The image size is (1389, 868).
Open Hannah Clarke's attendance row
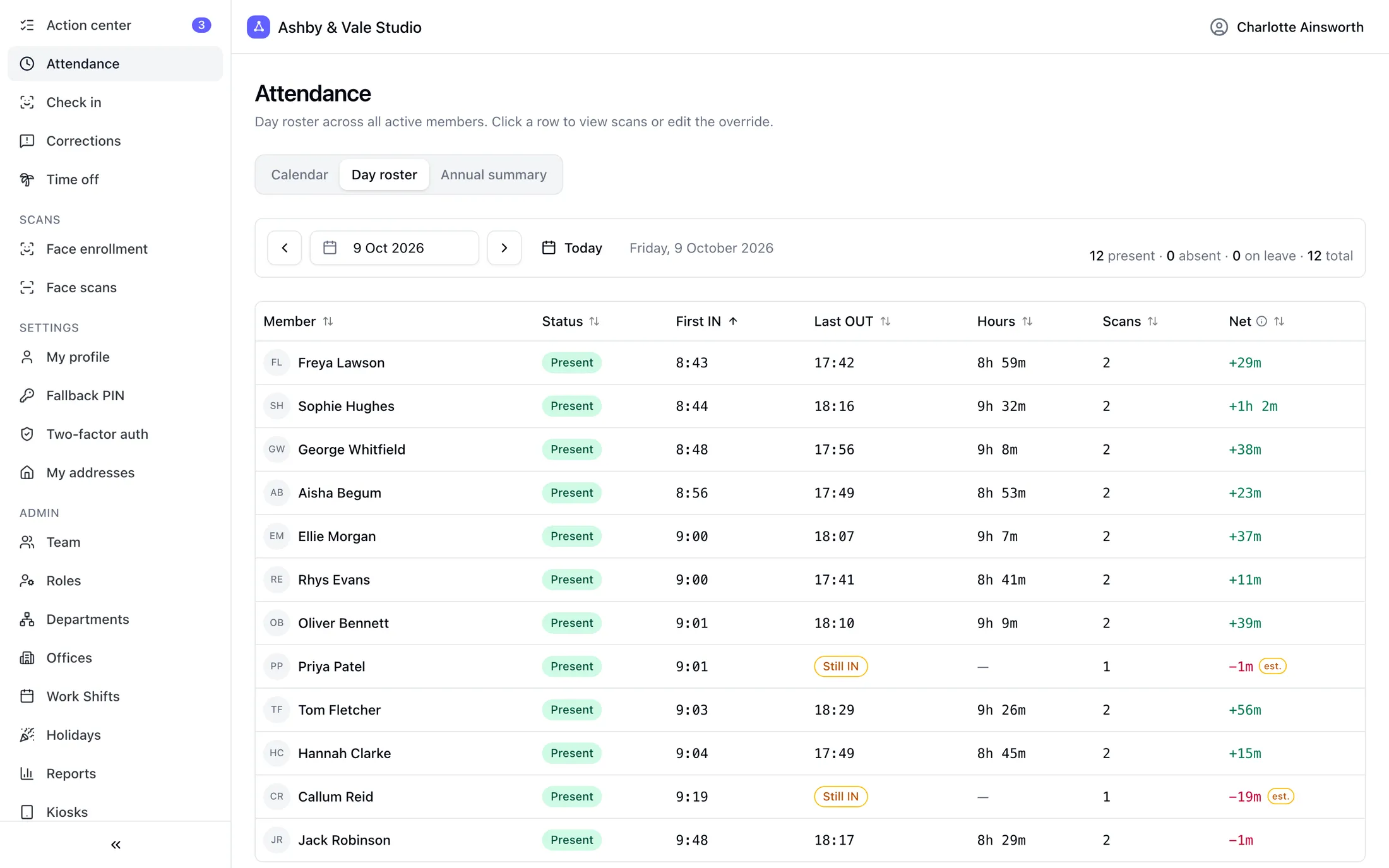pyautogui.click(x=810, y=753)
